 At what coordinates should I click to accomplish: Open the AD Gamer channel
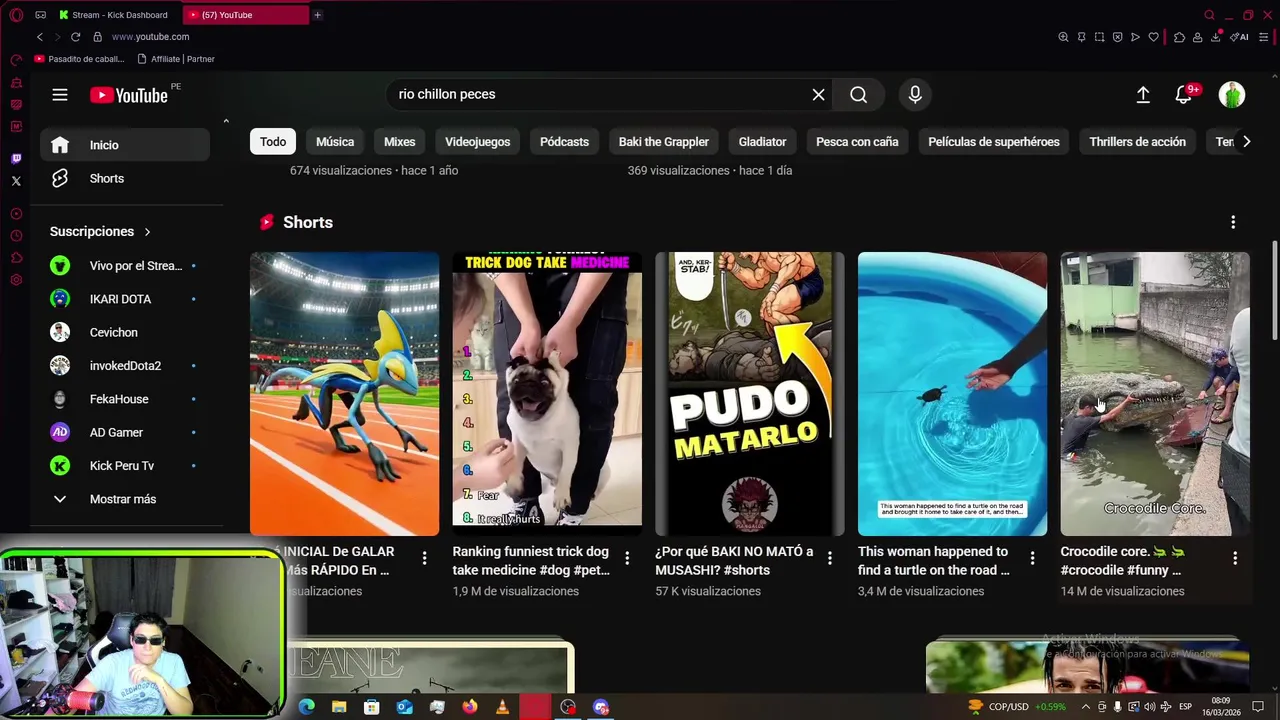coord(125,432)
